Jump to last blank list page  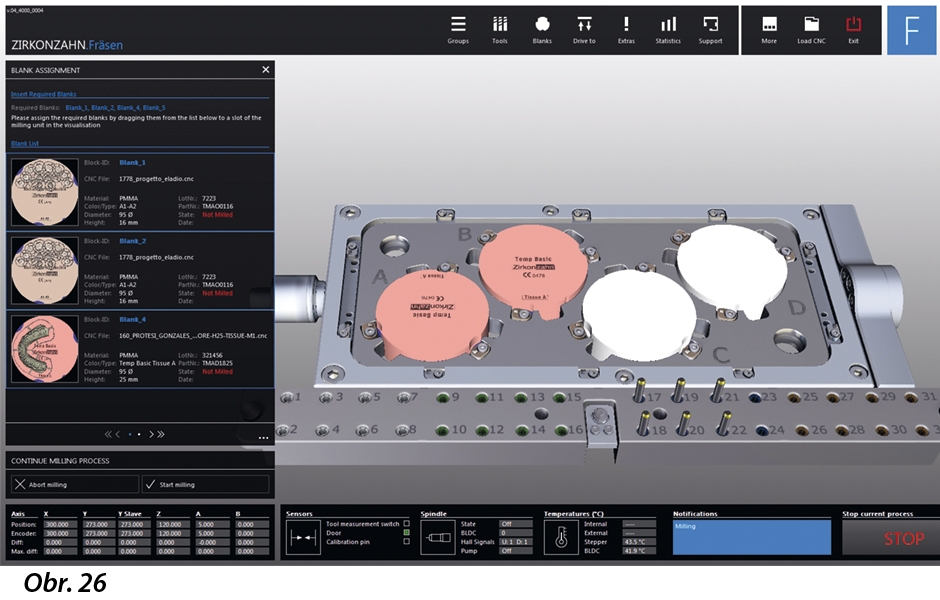coord(161,434)
